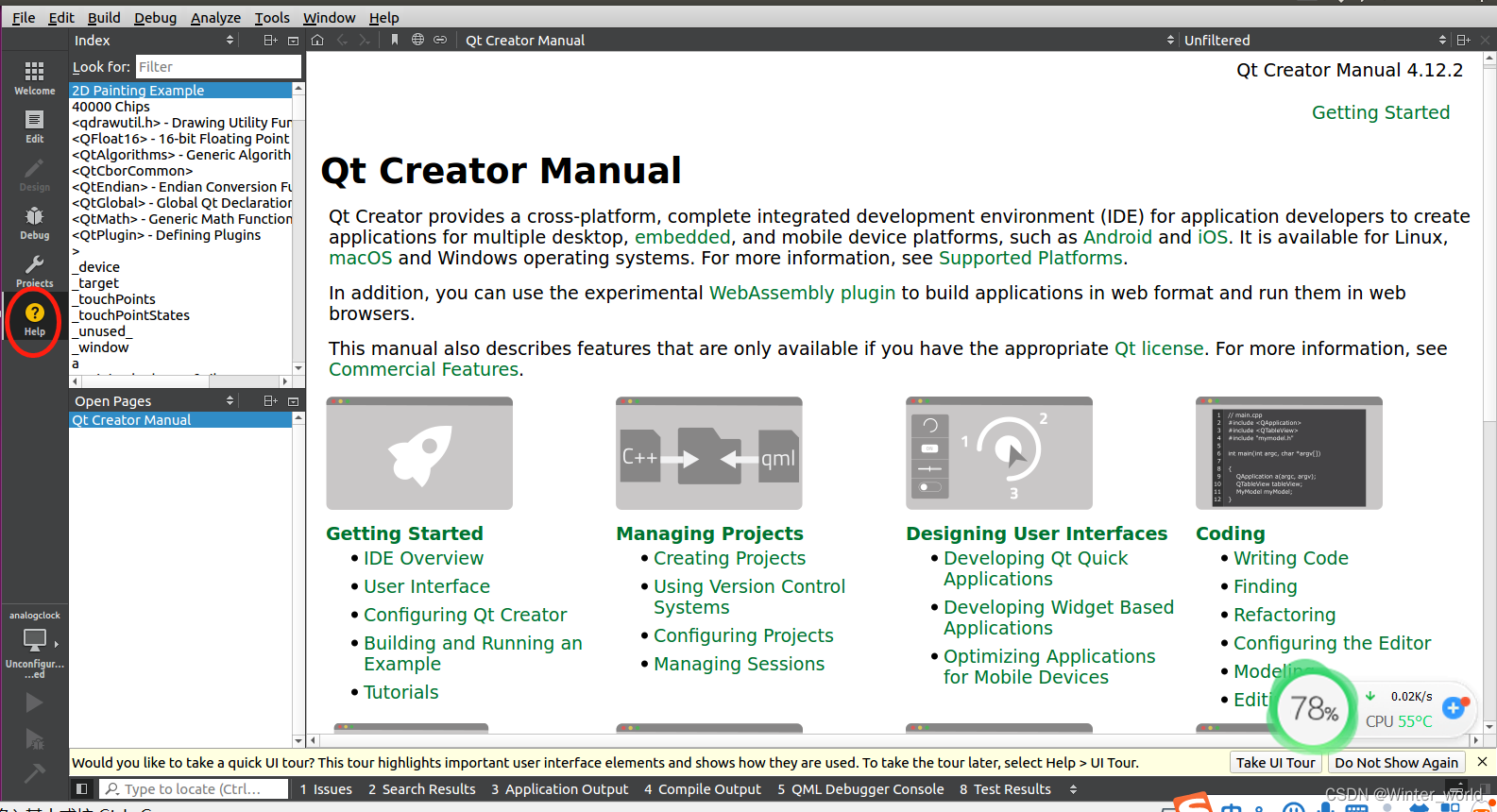Viewport: 1497px width, 812px height.
Task: Open the Debug menu
Action: 156,18
